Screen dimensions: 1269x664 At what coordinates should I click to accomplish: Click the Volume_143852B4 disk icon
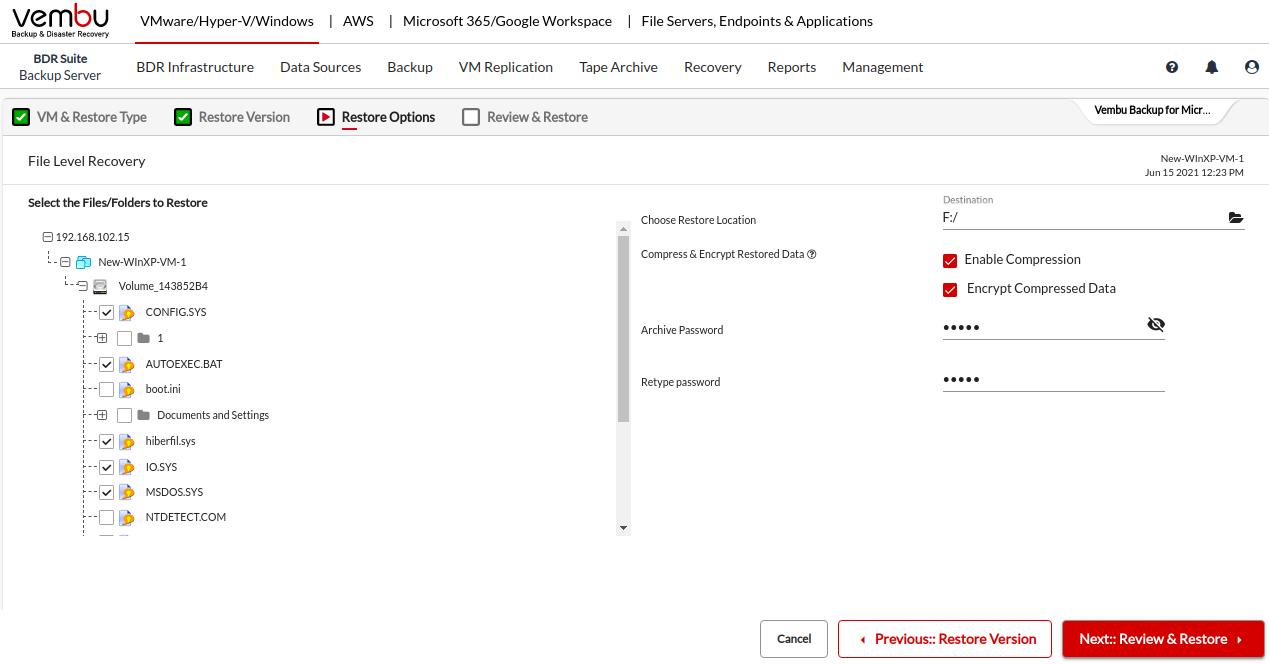click(100, 286)
